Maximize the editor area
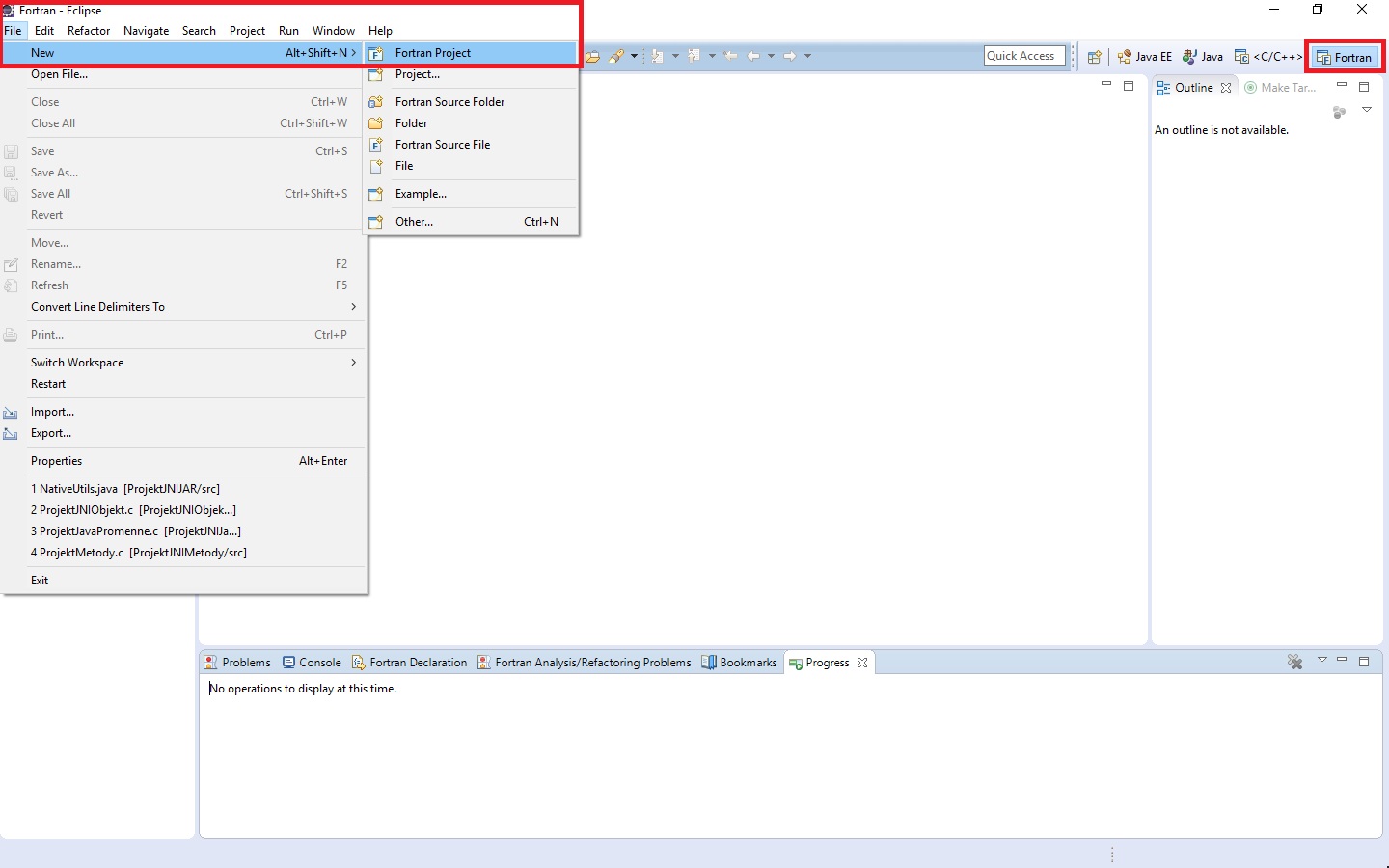The width and height of the screenshot is (1389, 868). tap(1129, 86)
